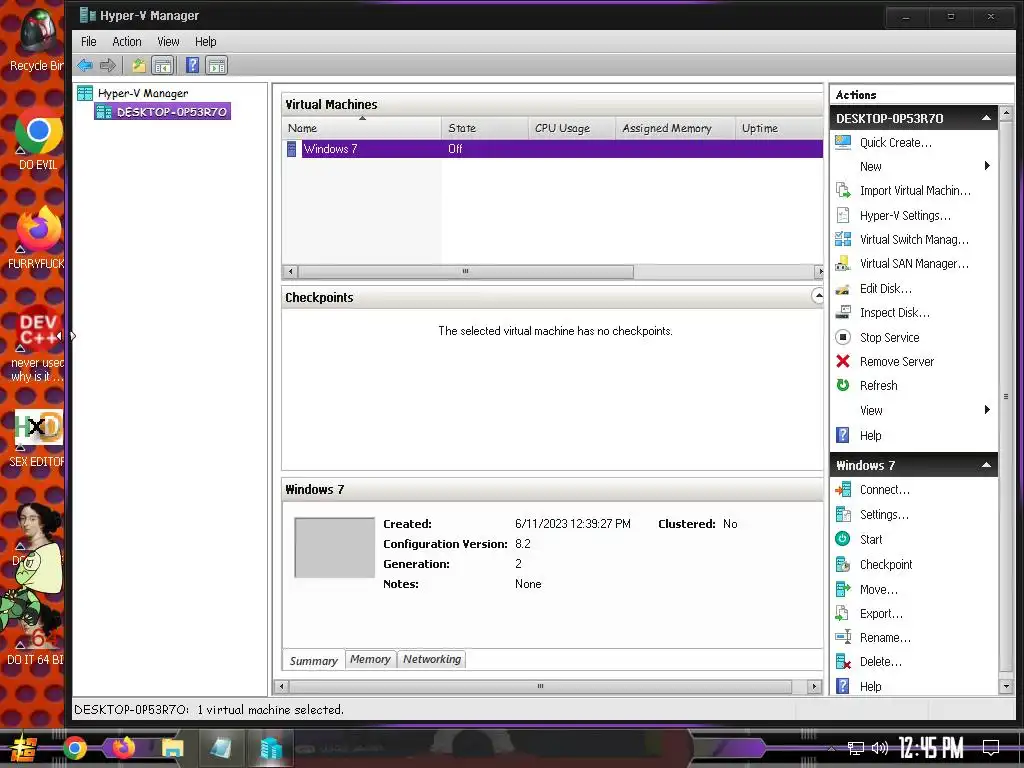Open Quick Create in the Actions pane
The height and width of the screenshot is (768, 1024).
point(895,142)
